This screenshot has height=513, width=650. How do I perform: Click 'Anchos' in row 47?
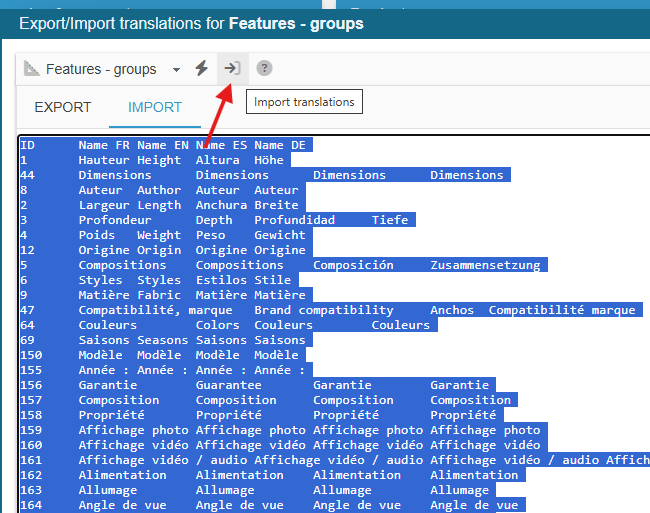(x=452, y=310)
